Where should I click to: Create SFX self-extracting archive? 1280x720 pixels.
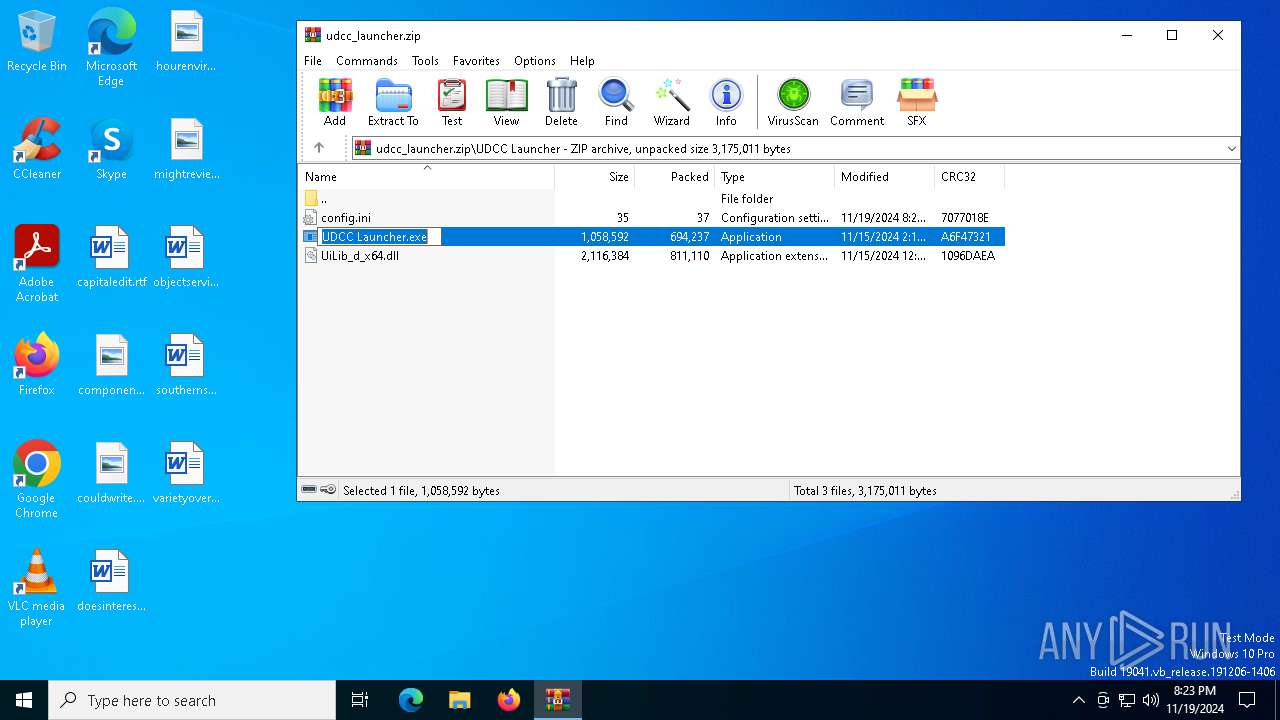(916, 103)
